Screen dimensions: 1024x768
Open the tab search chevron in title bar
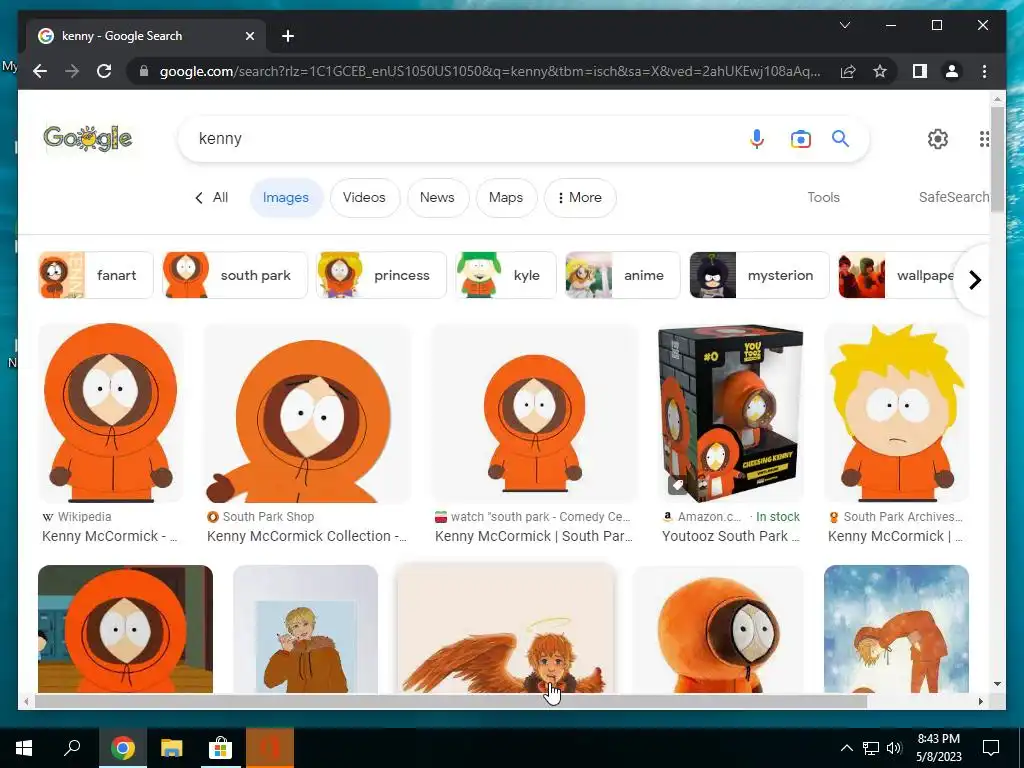[844, 25]
